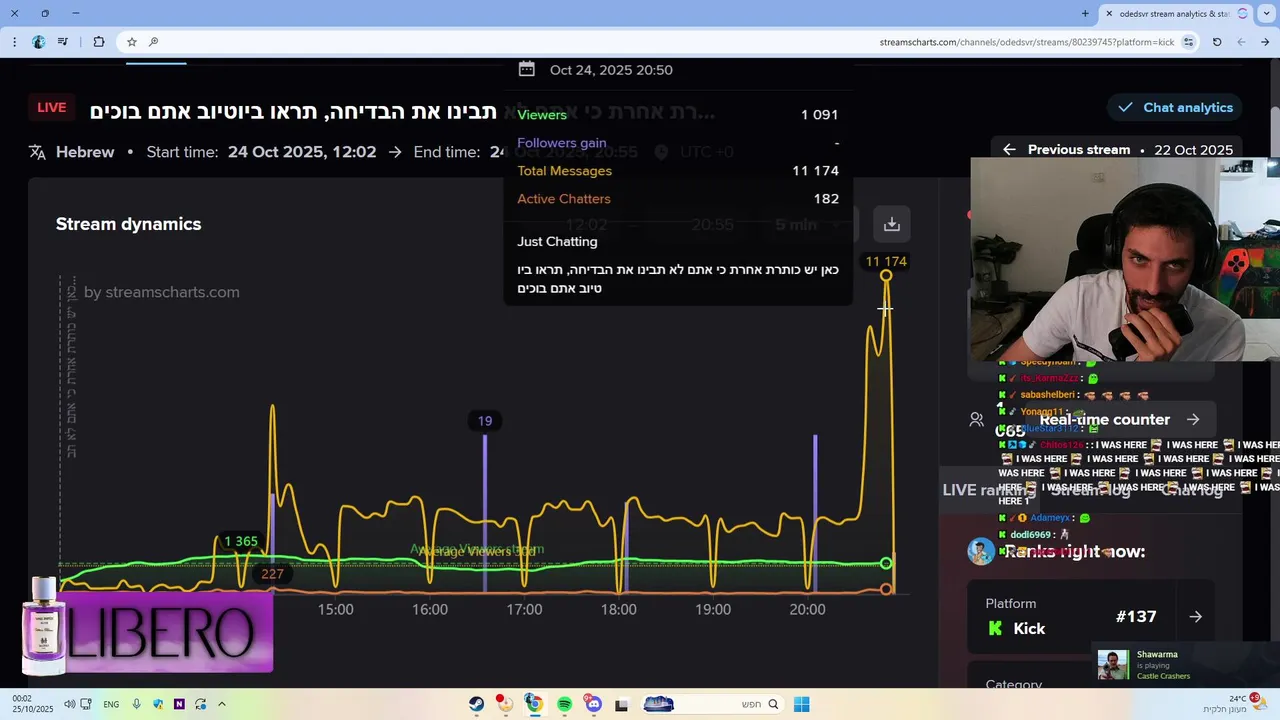The height and width of the screenshot is (720, 1280).
Task: Click the 1 365 viewers label on chart
Action: point(241,541)
